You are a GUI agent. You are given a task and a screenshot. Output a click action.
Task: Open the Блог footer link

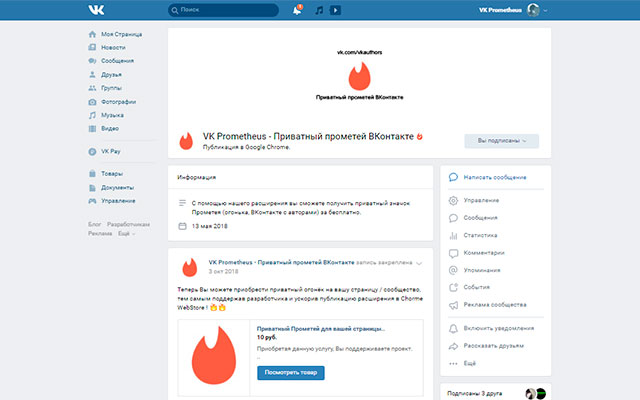click(x=94, y=224)
